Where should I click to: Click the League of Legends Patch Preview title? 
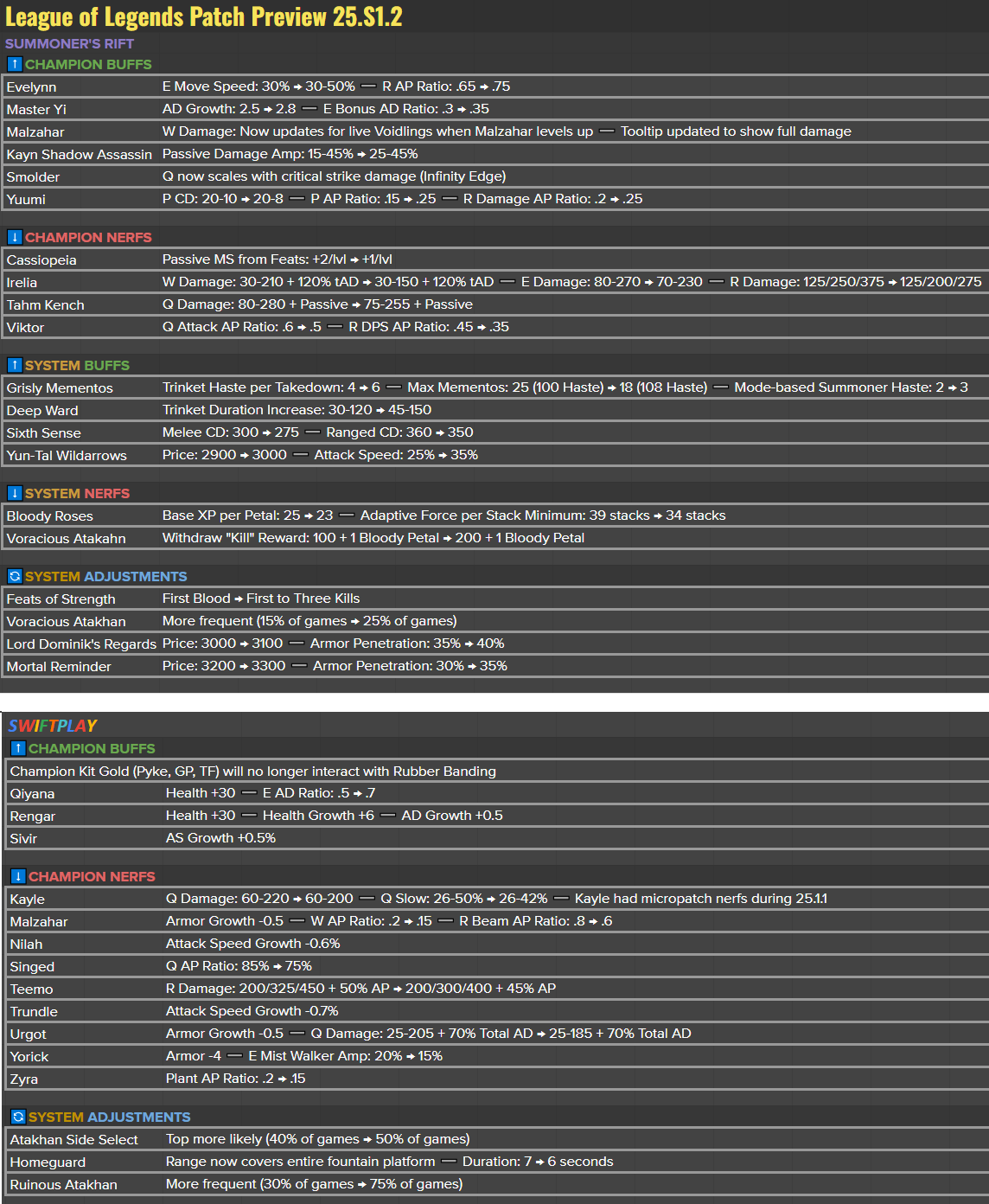pyautogui.click(x=204, y=16)
